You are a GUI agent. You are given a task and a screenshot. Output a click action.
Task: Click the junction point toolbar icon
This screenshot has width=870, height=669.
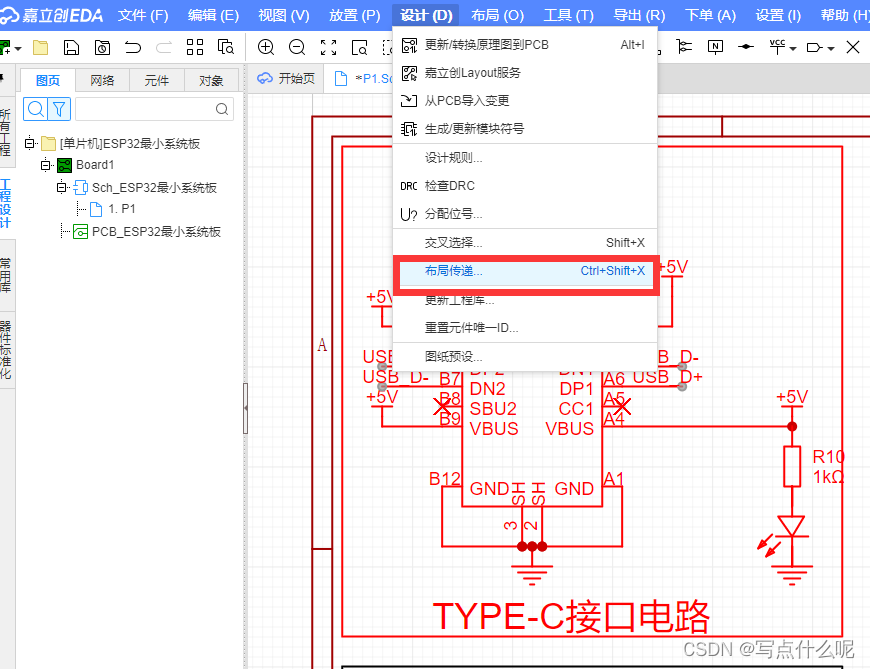pyautogui.click(x=746, y=47)
